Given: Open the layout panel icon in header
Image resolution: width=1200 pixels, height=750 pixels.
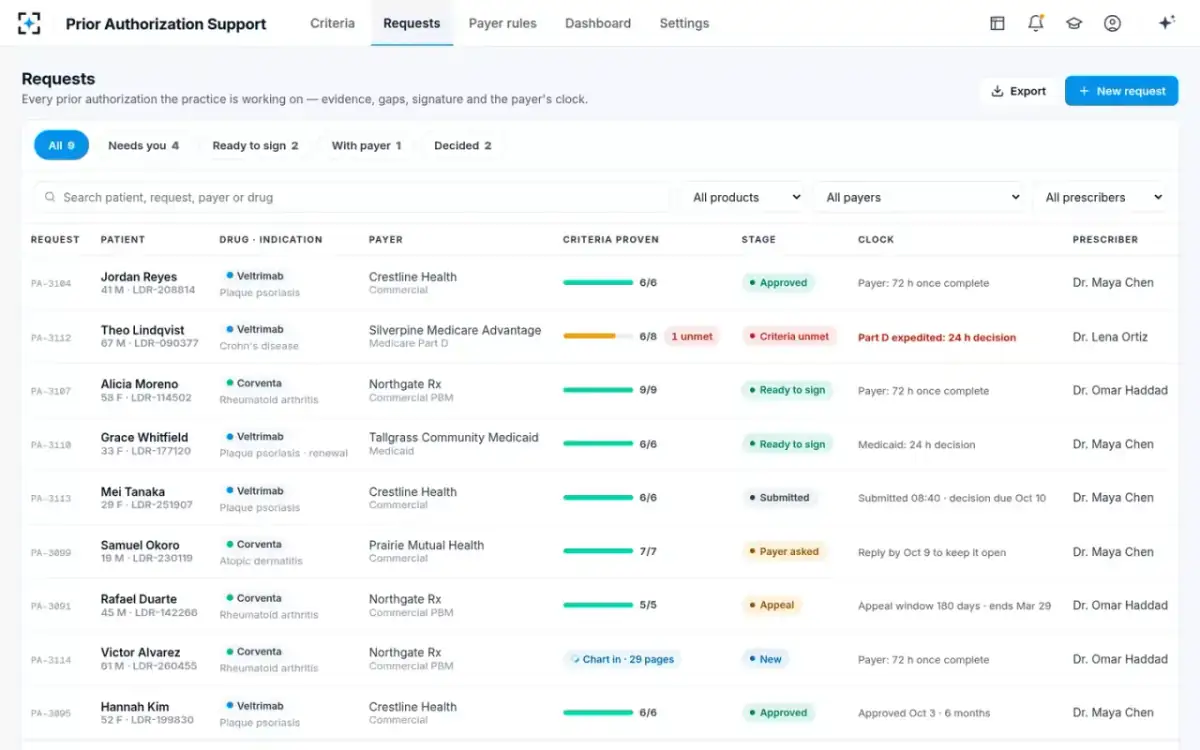Looking at the screenshot, I should tap(997, 23).
